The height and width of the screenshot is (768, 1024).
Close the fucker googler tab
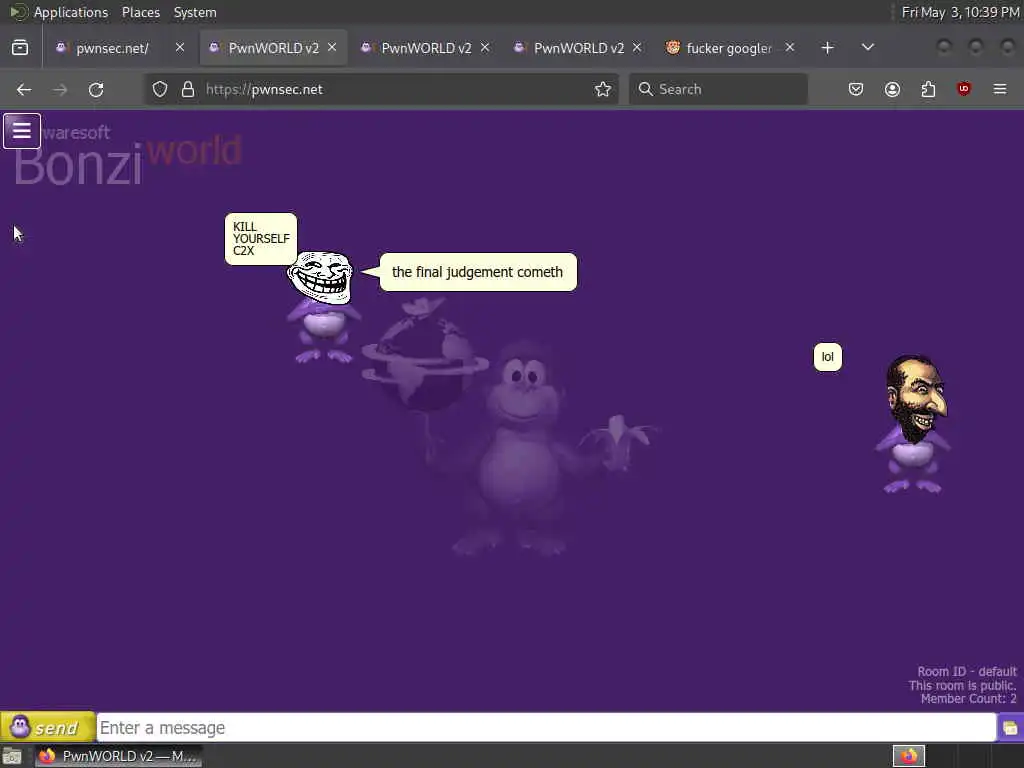pos(790,48)
